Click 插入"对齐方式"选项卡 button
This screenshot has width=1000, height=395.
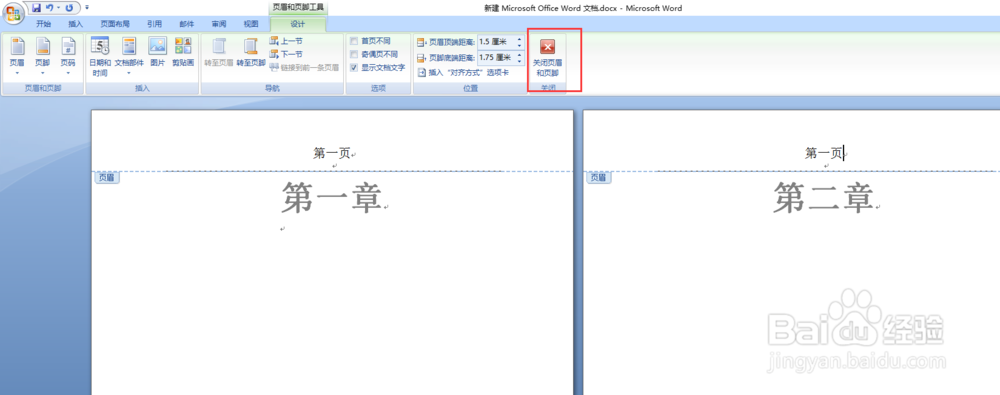pyautogui.click(x=463, y=73)
